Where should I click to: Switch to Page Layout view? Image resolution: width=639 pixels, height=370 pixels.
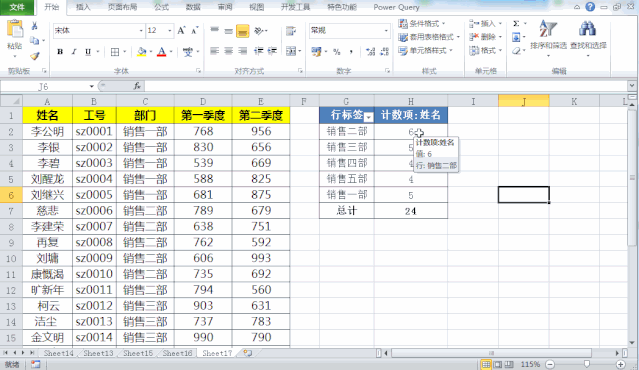[x=498, y=364]
